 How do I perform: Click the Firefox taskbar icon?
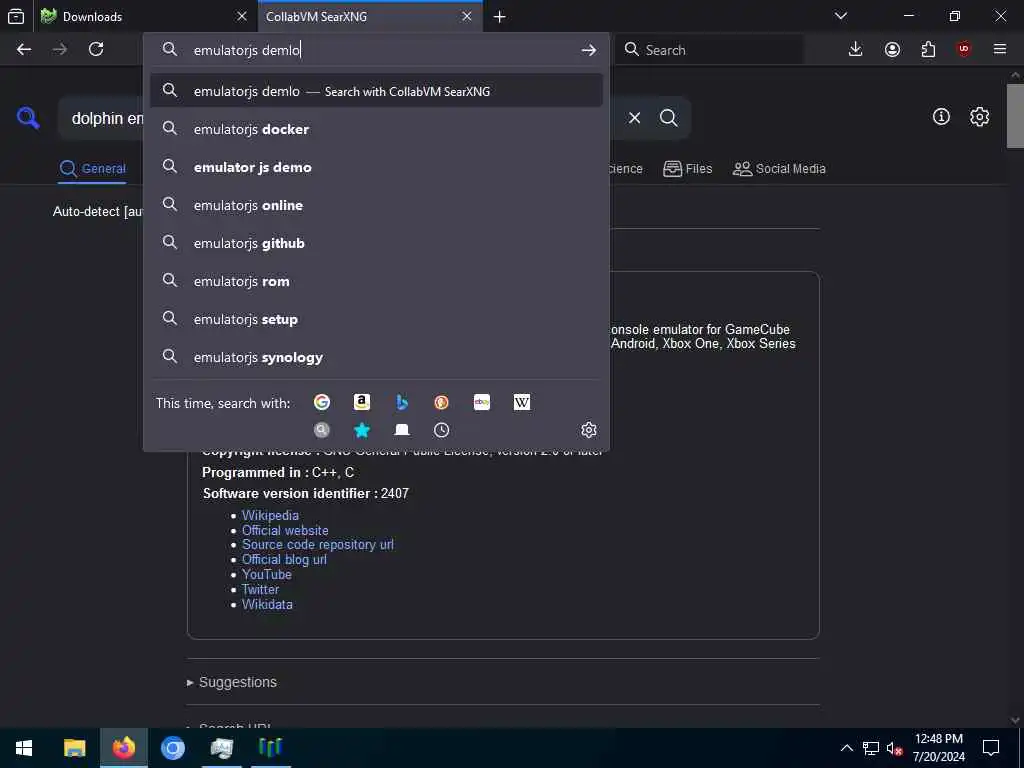(x=123, y=748)
